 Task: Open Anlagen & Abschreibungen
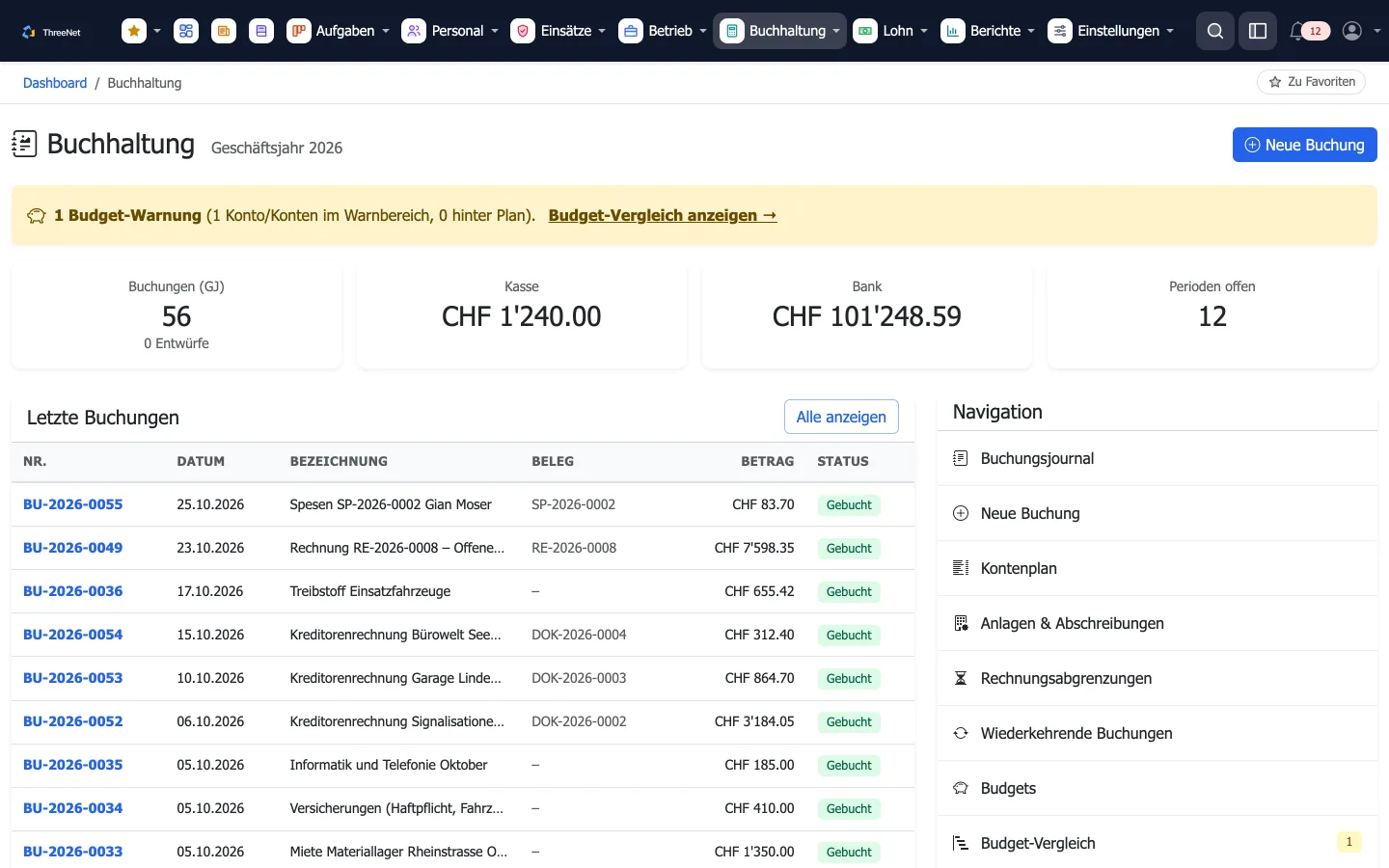tap(1157, 623)
